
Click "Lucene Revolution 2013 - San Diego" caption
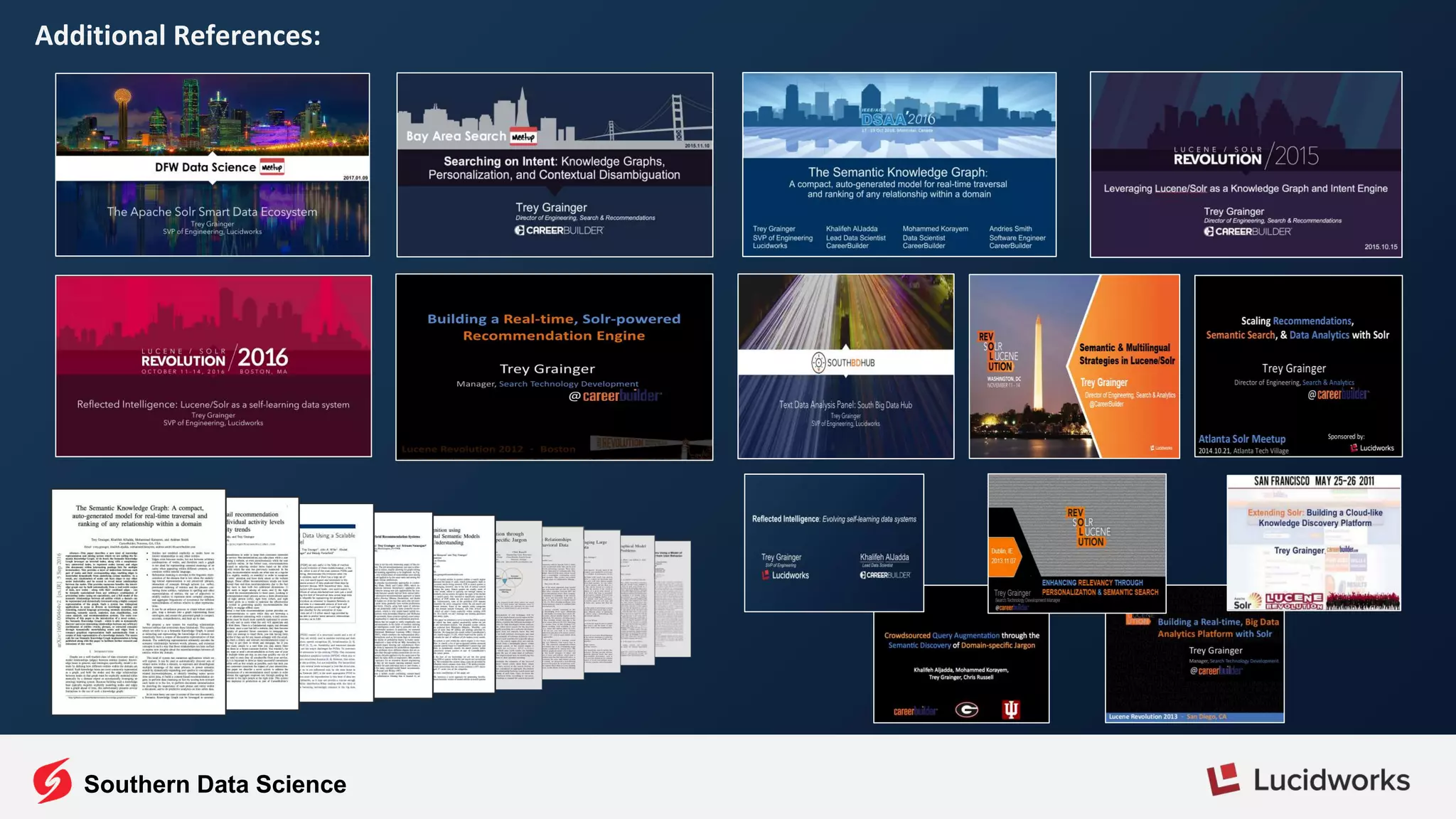(1167, 717)
